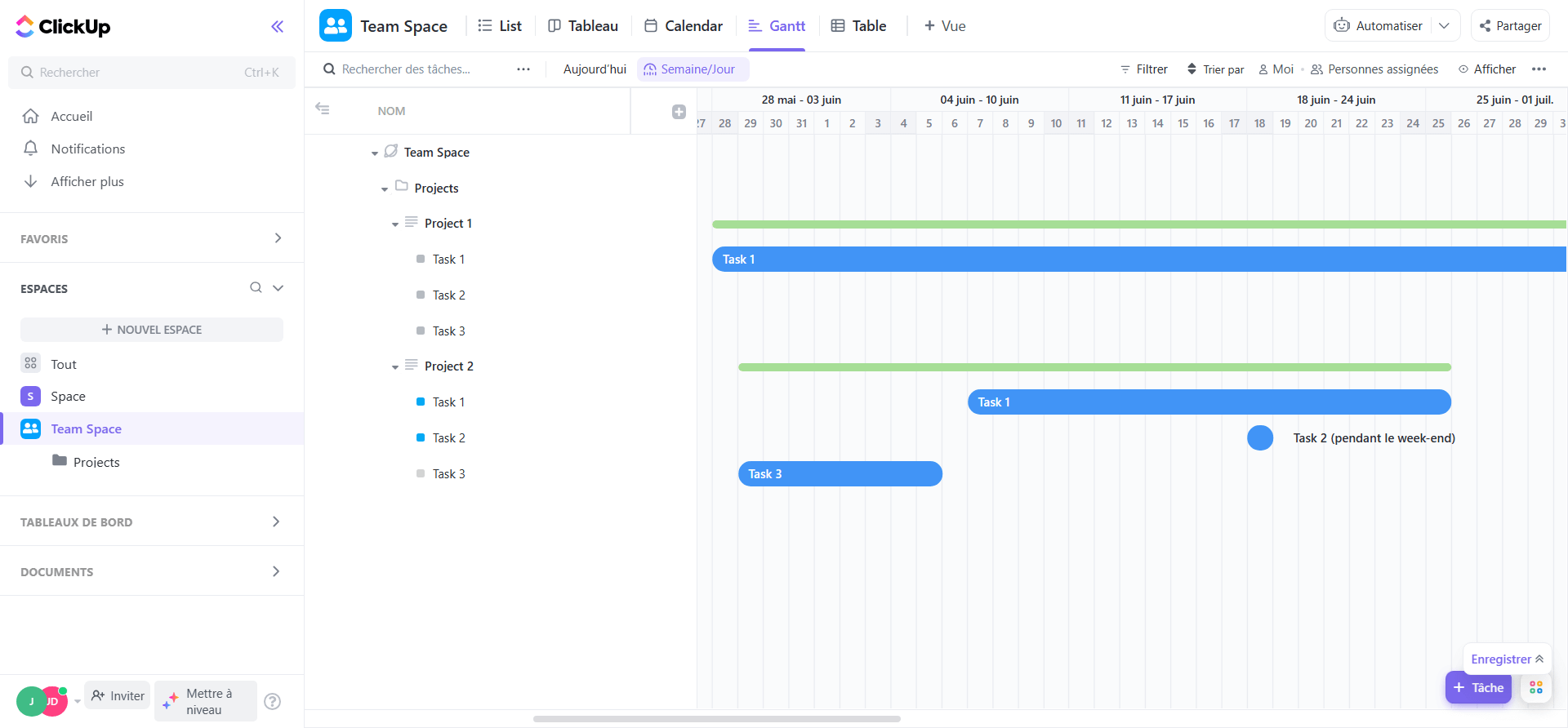Click the plus icon beside NOM column
This screenshot has height=728, width=1568.
coord(679,112)
